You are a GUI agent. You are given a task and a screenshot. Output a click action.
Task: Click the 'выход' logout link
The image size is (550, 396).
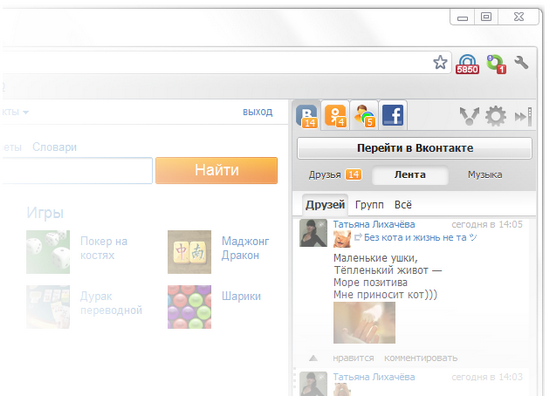click(x=257, y=112)
